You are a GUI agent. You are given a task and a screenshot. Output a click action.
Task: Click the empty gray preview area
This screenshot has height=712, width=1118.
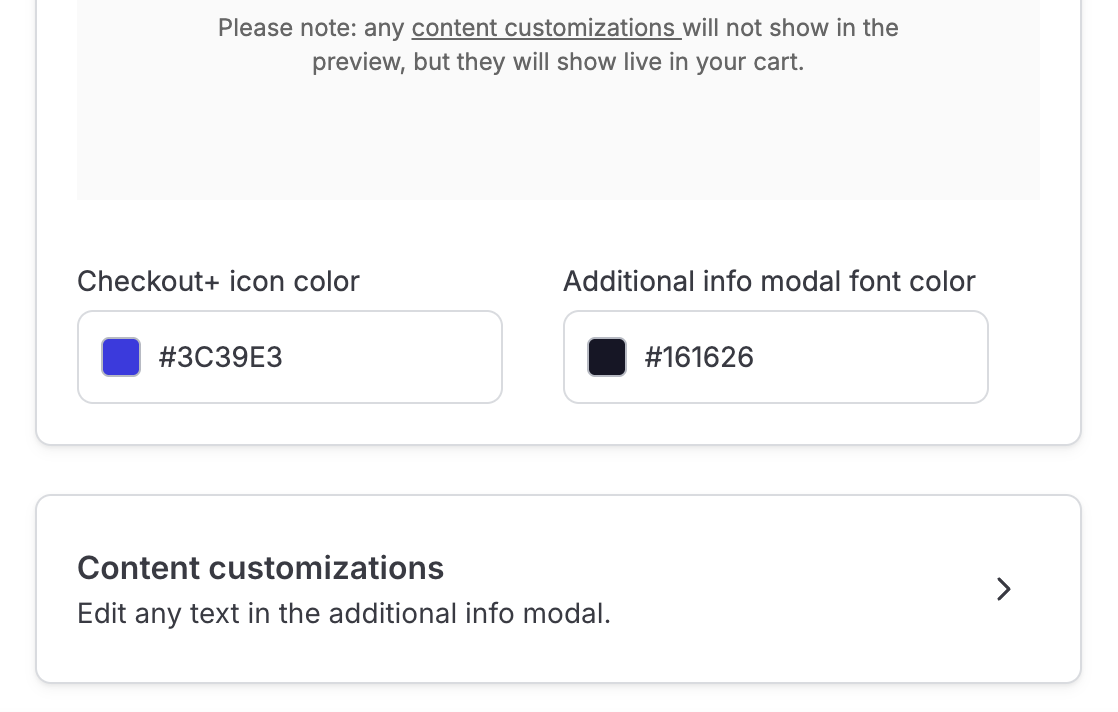tap(558, 140)
